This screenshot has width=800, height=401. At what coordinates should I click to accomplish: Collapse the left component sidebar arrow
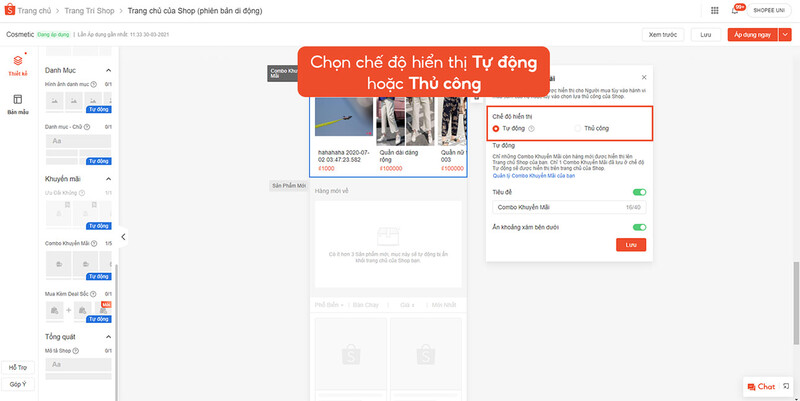[123, 237]
